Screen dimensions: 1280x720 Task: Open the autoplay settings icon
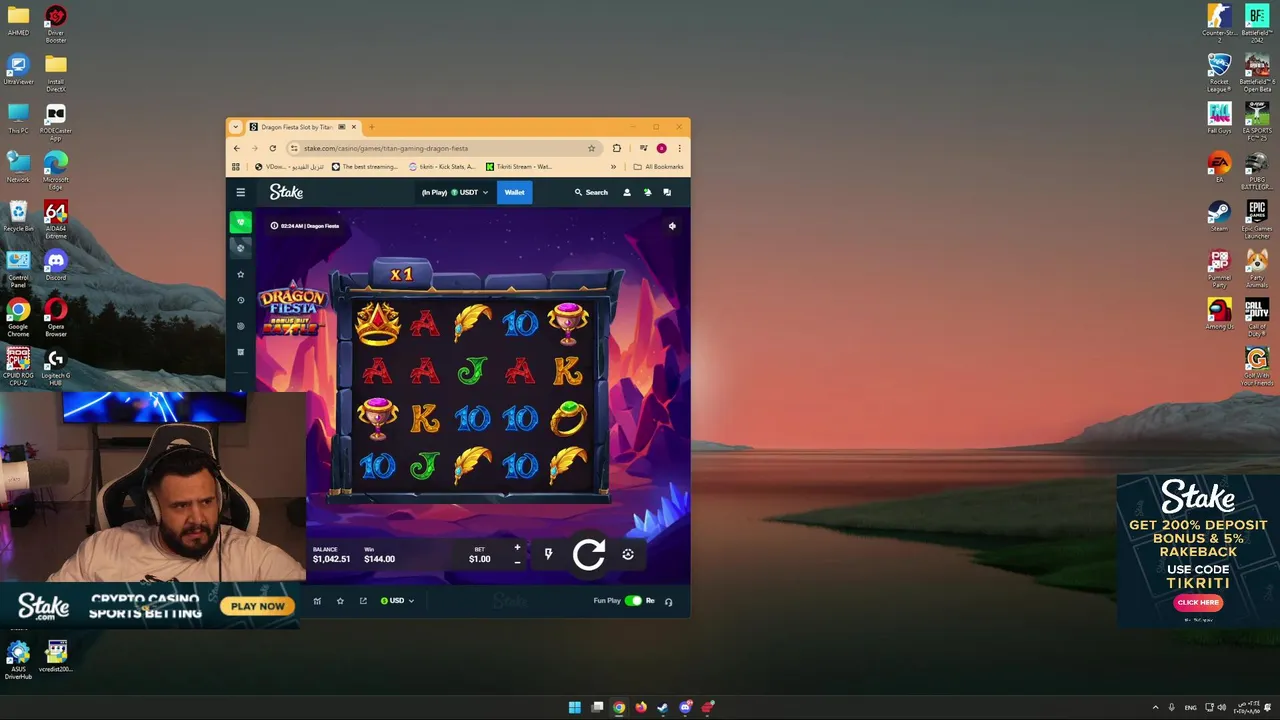click(628, 554)
